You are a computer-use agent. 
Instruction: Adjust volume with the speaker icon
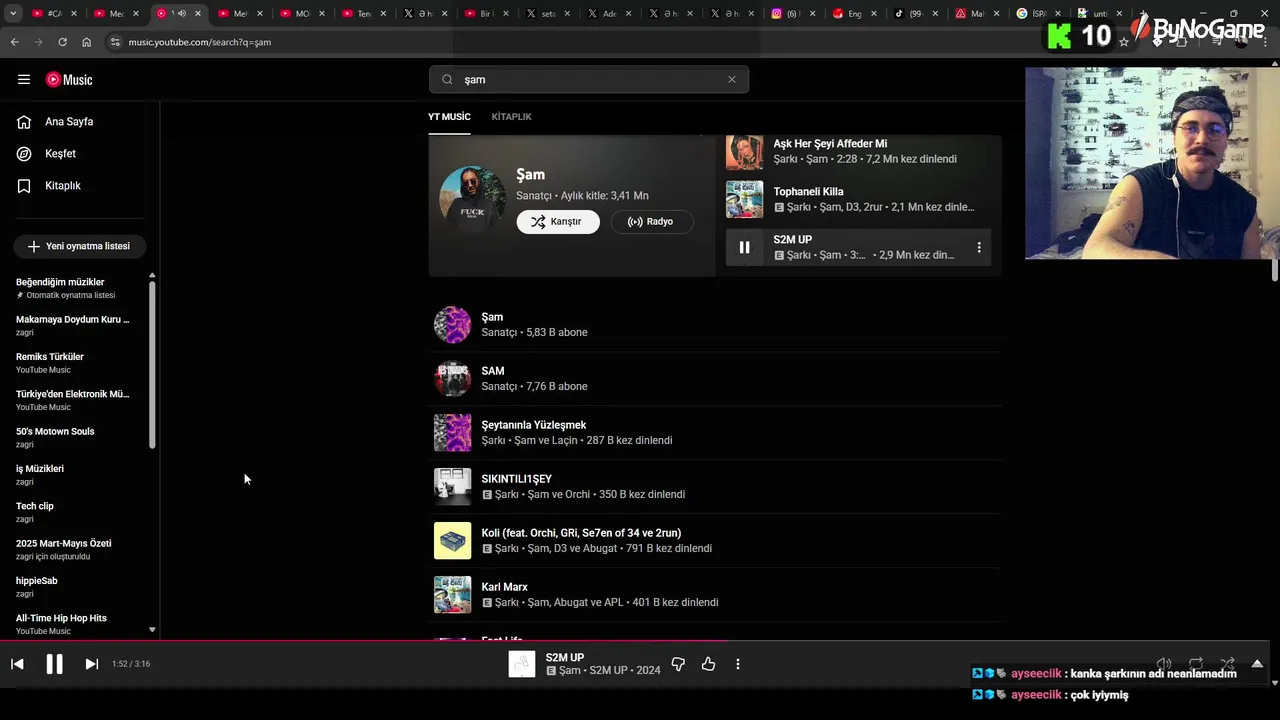(x=1164, y=664)
